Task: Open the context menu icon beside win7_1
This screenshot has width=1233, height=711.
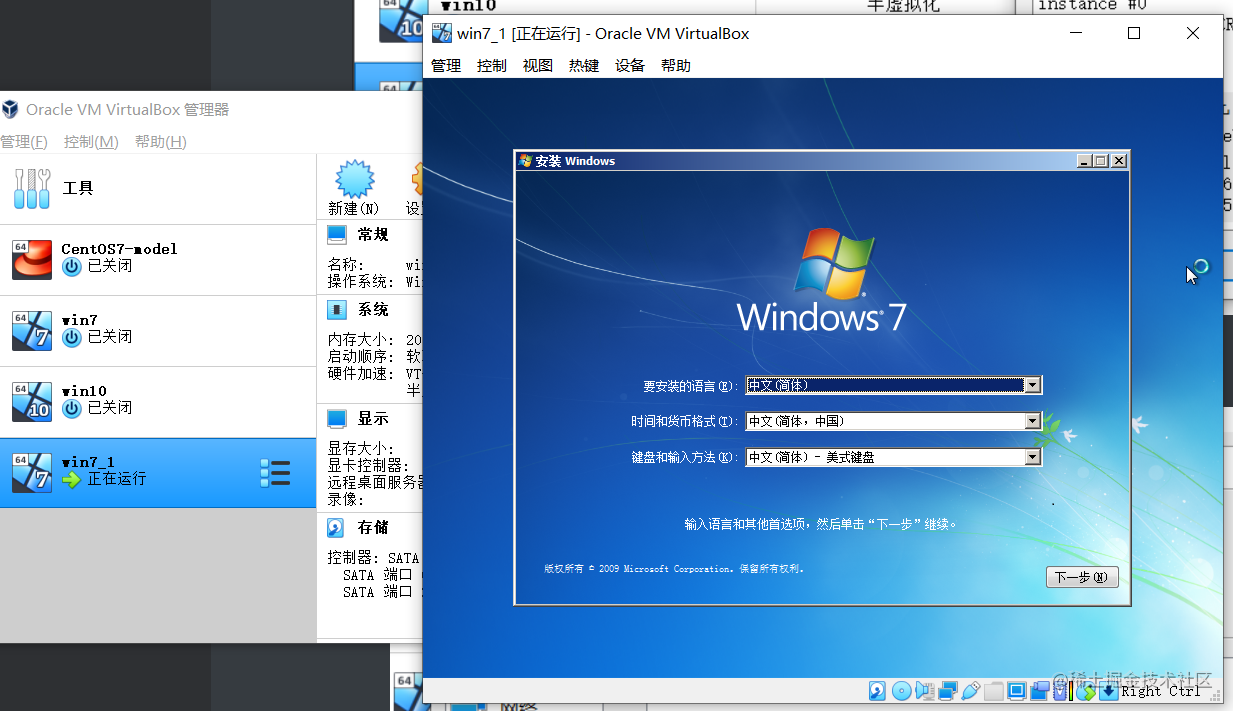Action: 275,472
